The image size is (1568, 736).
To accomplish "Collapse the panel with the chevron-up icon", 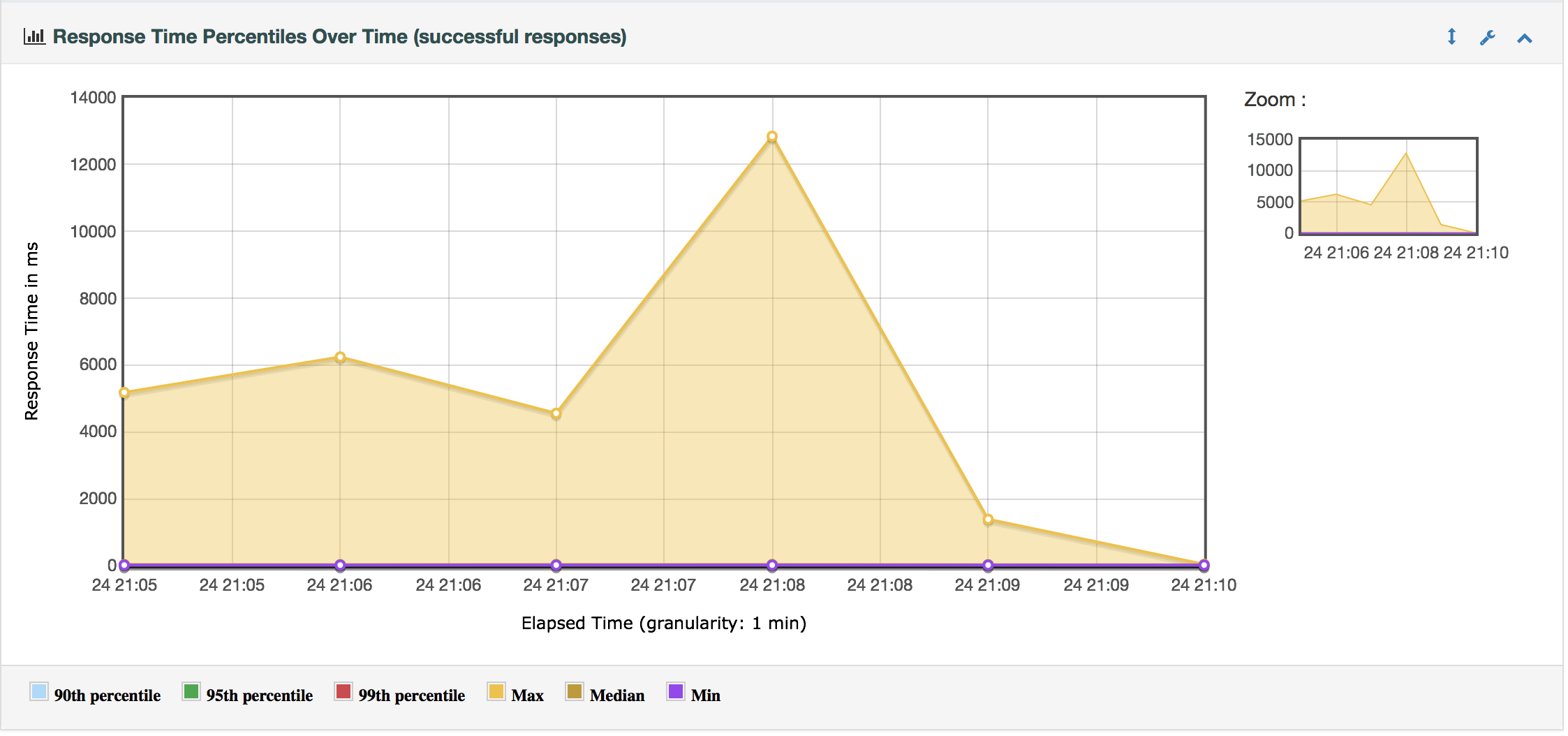I will click(1525, 38).
